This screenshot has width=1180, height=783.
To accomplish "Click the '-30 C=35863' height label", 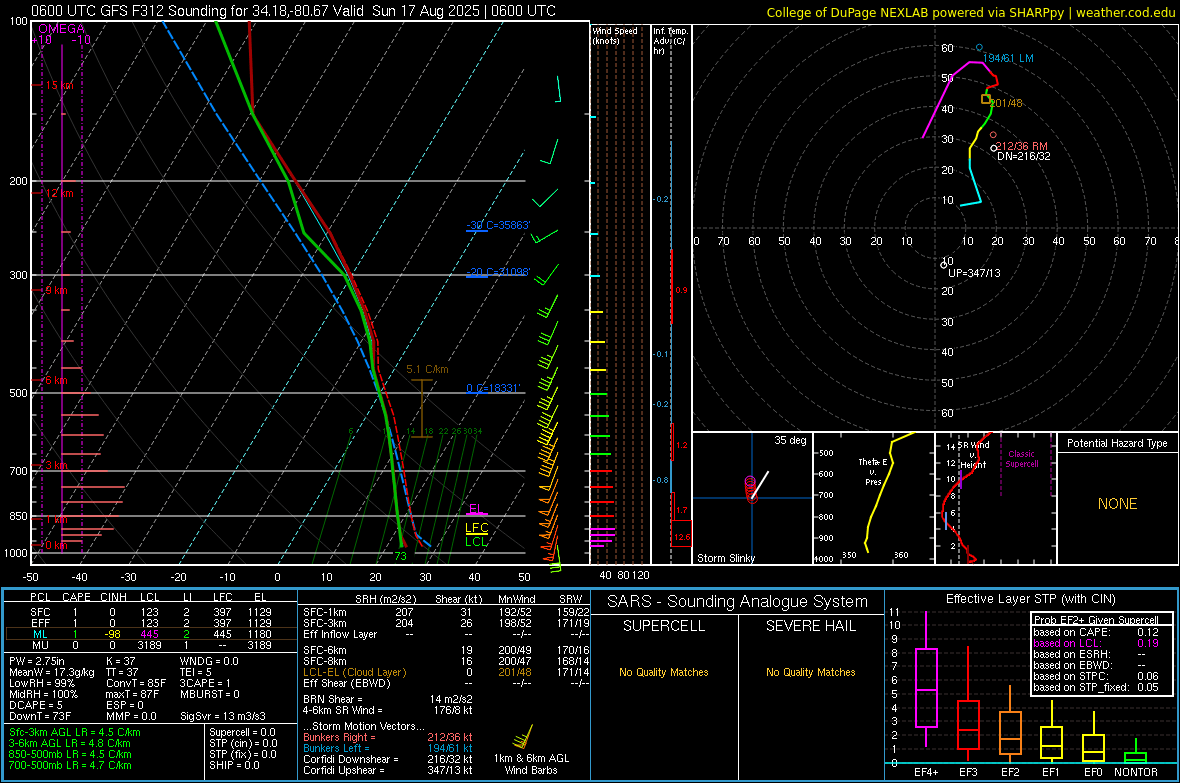I will click(x=498, y=225).
